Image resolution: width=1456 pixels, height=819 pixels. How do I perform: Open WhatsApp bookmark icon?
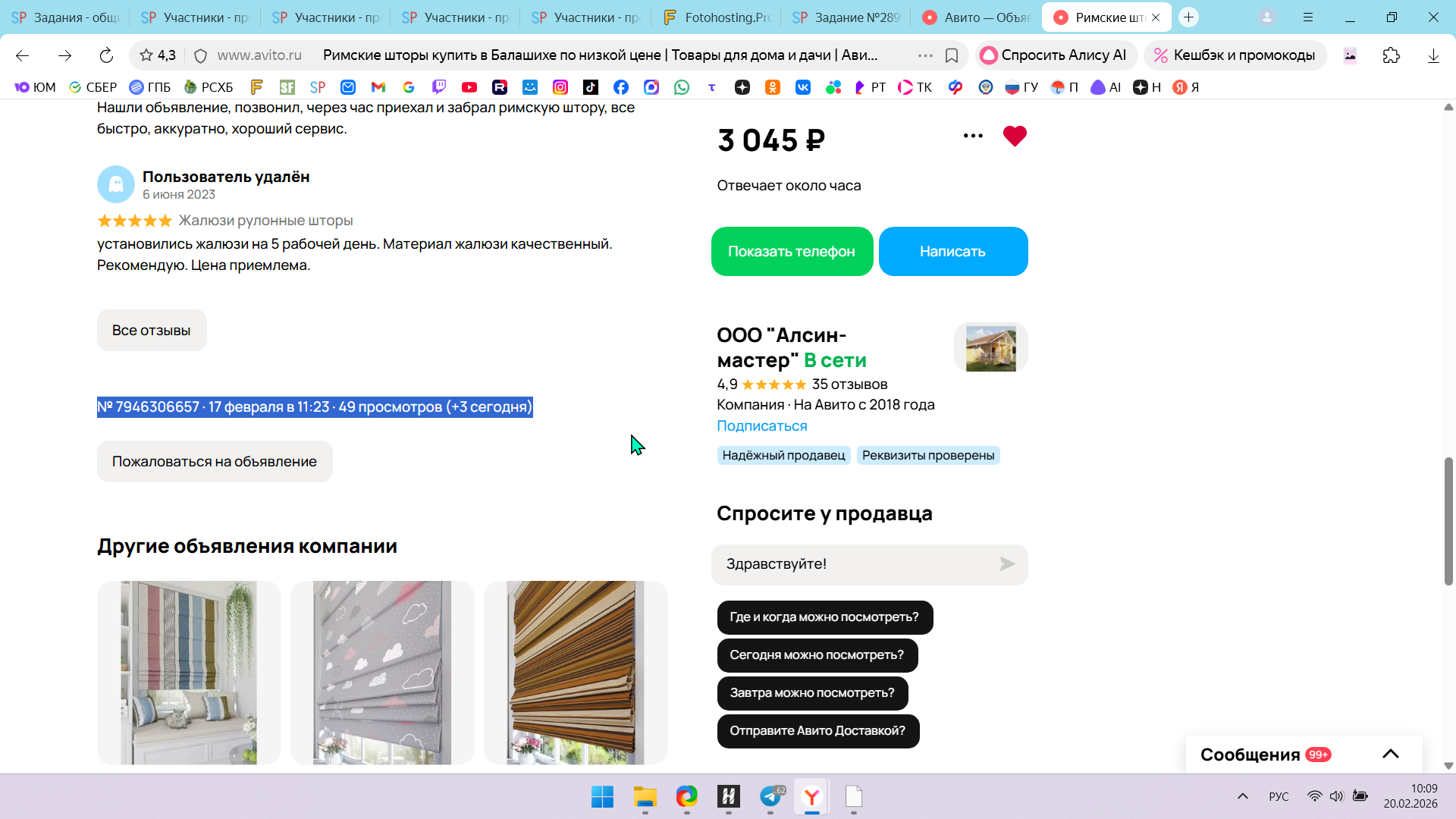click(x=682, y=87)
